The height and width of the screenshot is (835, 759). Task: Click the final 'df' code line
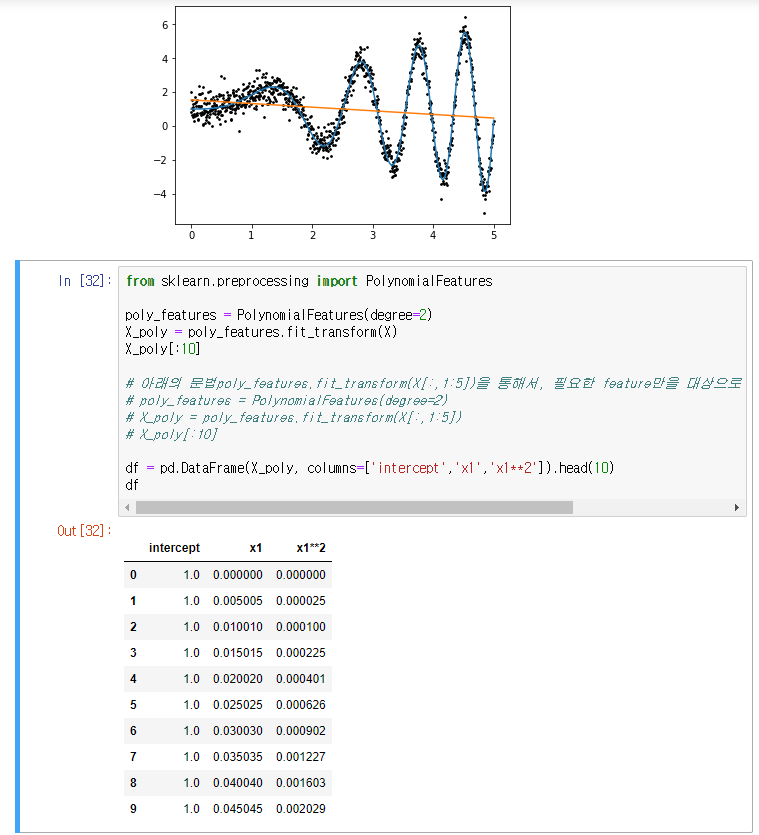(132, 485)
